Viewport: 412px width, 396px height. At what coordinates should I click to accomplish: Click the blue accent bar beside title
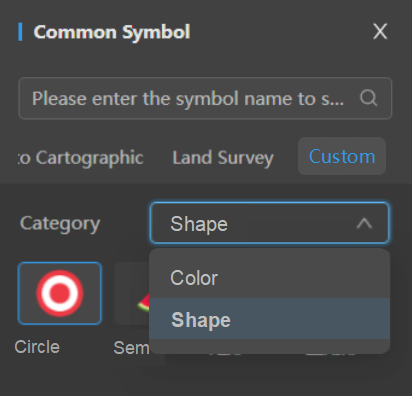point(20,32)
